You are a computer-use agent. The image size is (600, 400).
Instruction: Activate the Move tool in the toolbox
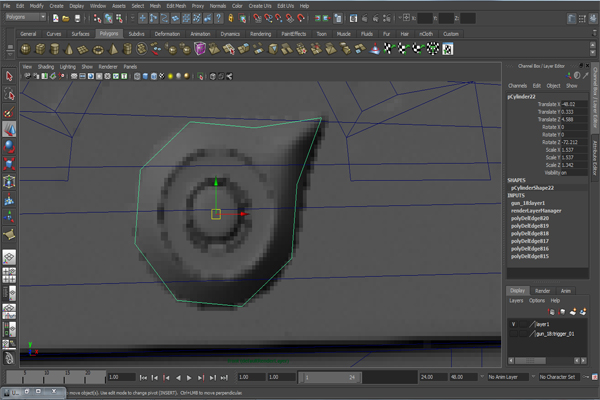(x=9, y=129)
